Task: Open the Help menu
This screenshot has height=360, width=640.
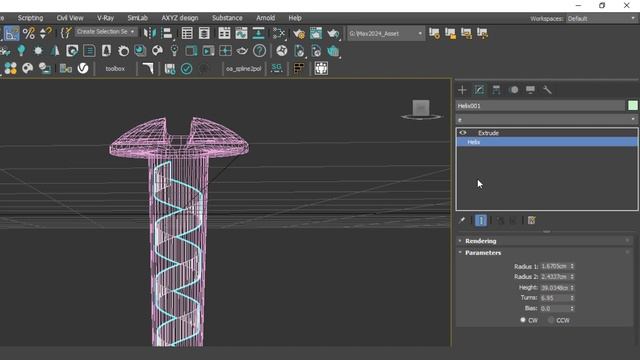Action: coord(295,18)
